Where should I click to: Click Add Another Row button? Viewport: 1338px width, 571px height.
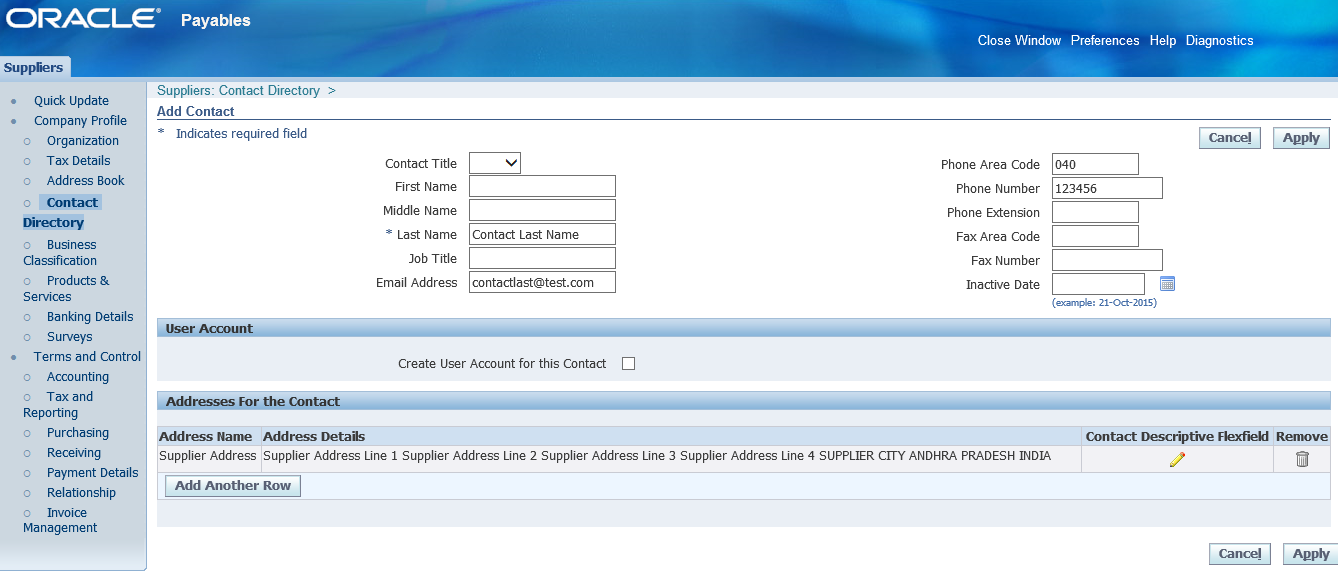(233, 486)
